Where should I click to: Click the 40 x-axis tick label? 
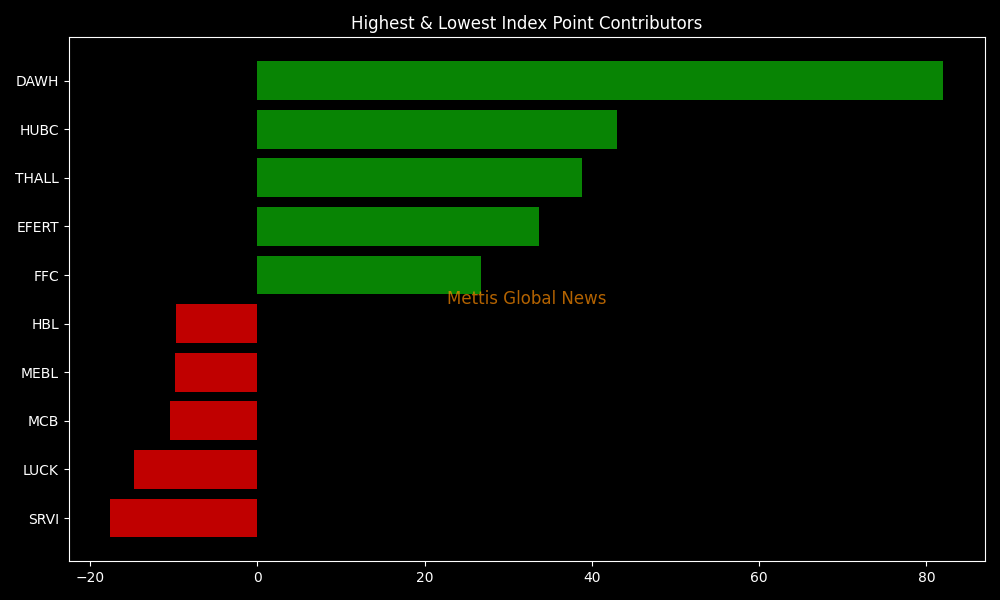point(592,578)
